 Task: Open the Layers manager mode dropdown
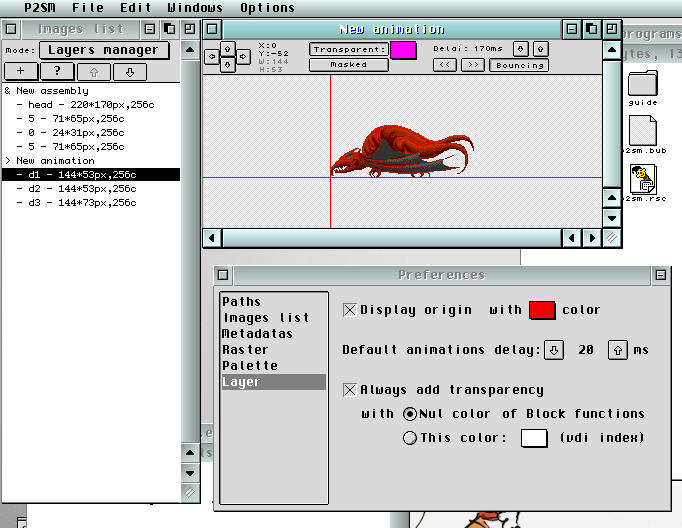104,50
